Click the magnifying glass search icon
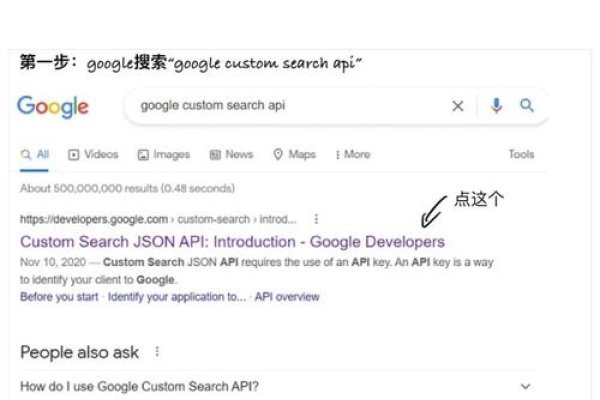This screenshot has height=400, width=600. coord(527,106)
